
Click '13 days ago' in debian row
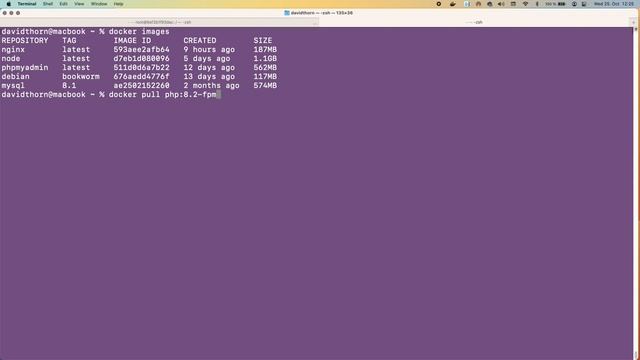[x=209, y=76]
